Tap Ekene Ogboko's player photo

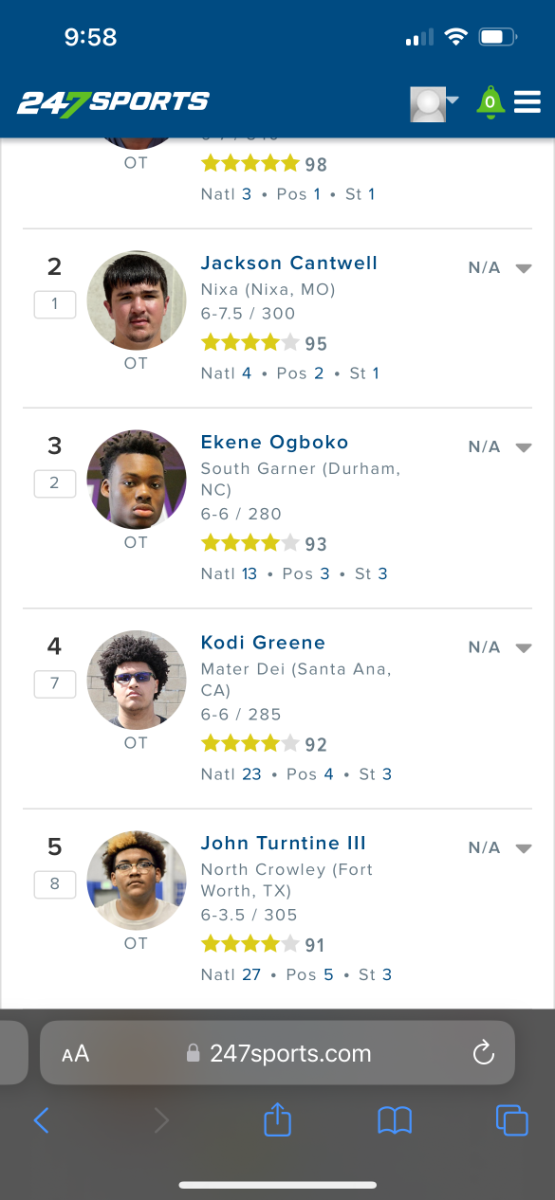pos(136,480)
